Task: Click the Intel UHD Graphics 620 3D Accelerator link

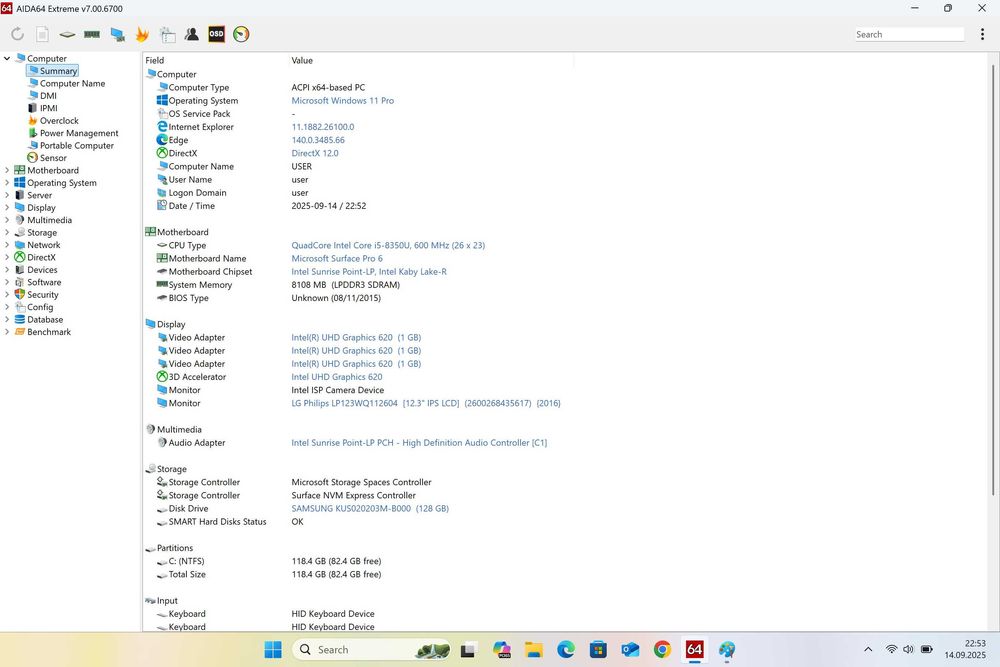Action: point(337,377)
